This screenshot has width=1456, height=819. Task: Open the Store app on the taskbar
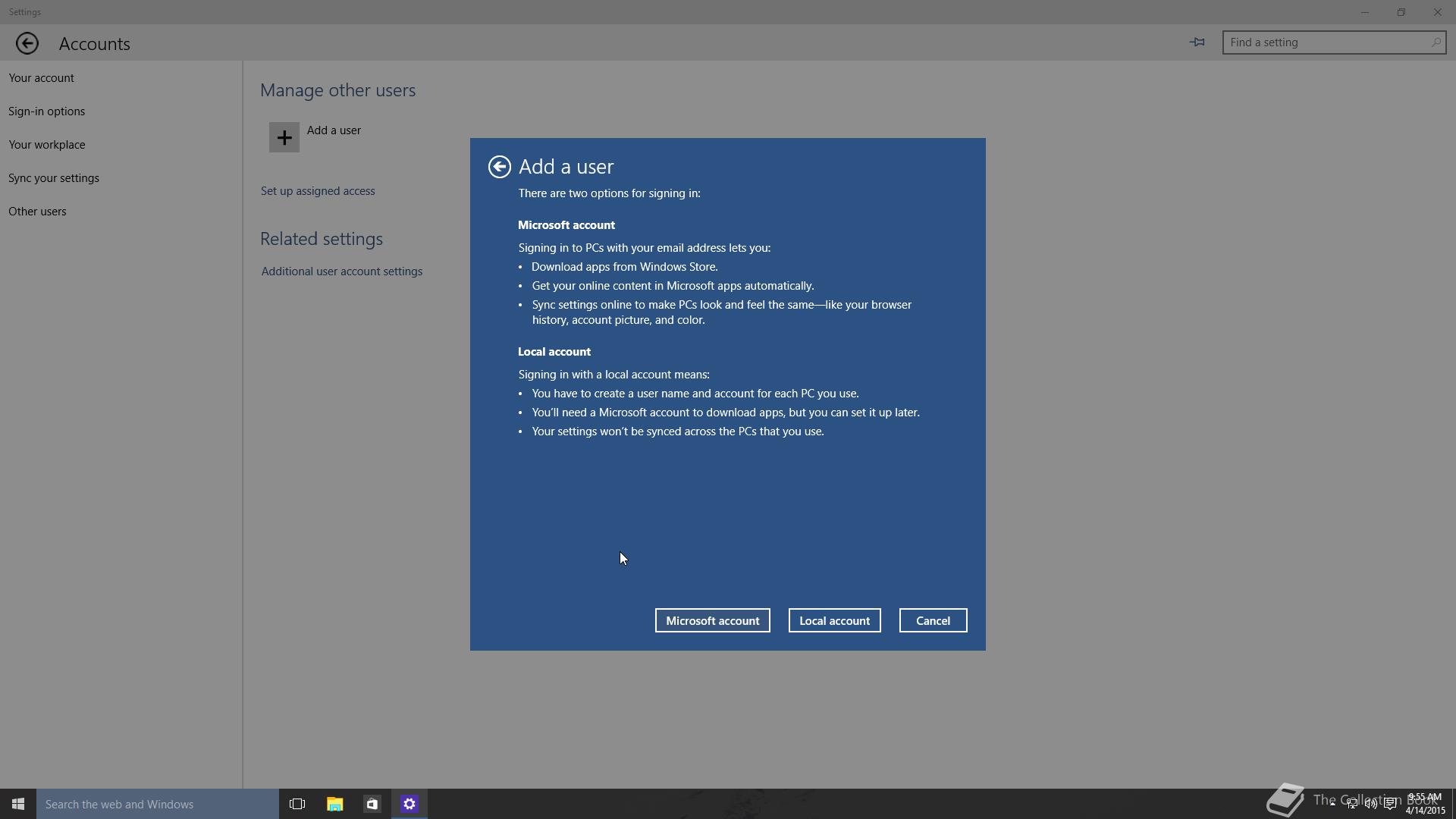(372, 804)
